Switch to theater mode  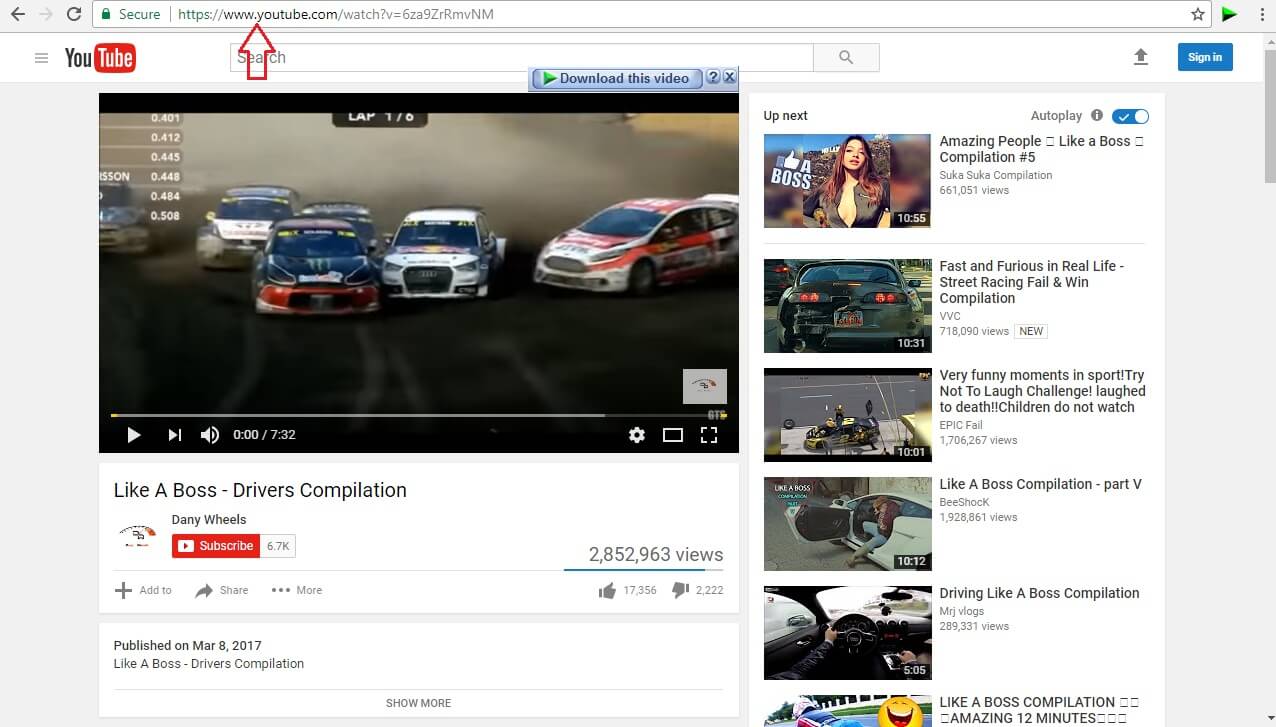[x=673, y=435]
